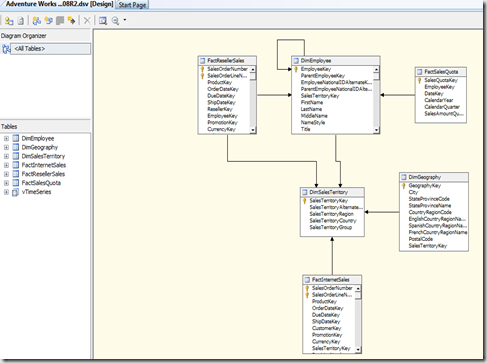This screenshot has height=363, width=487.
Task: Click DimEmployee table scrollbar up arrow
Action: [x=376, y=69]
